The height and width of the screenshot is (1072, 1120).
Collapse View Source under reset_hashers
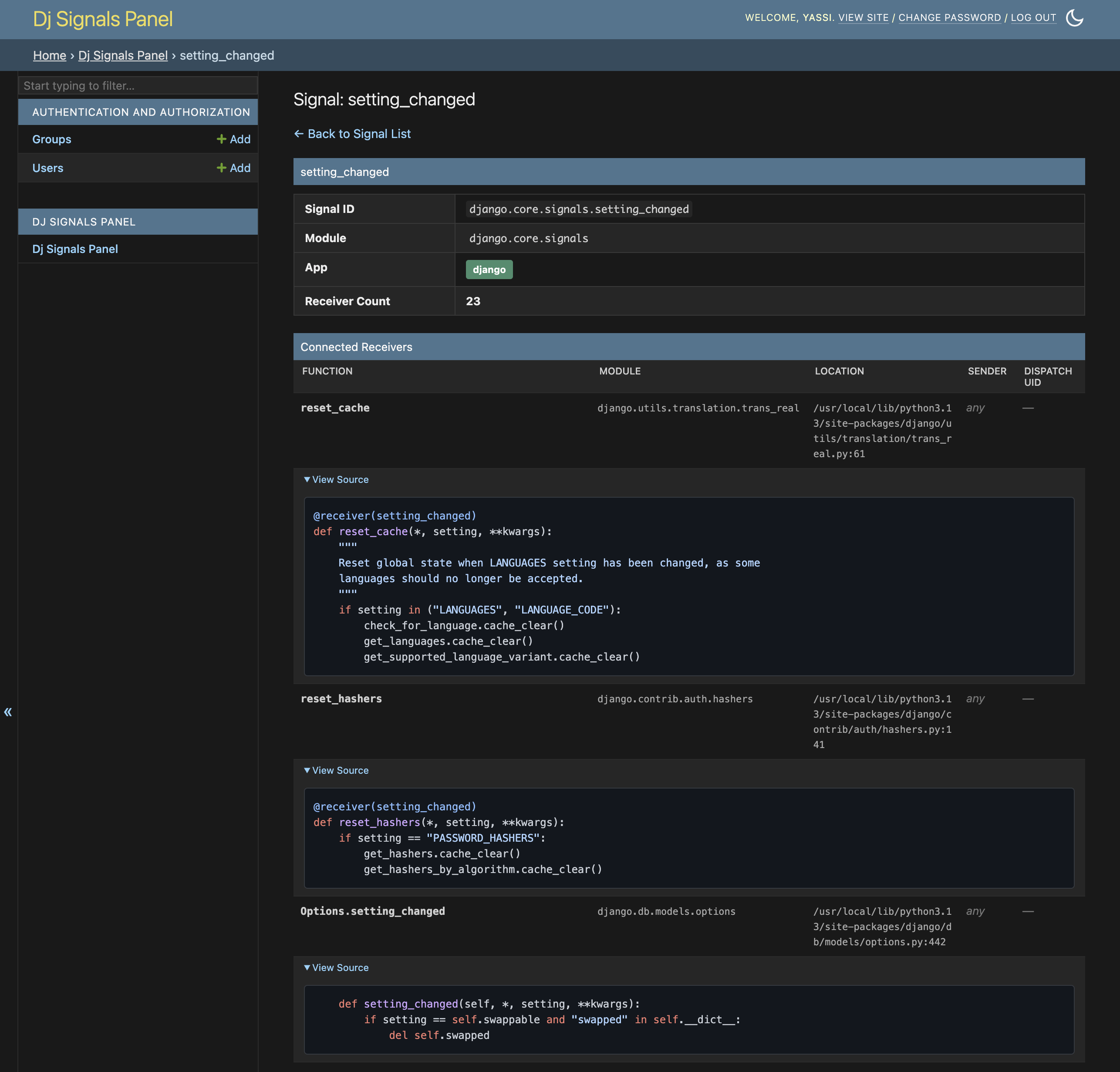coord(336,770)
